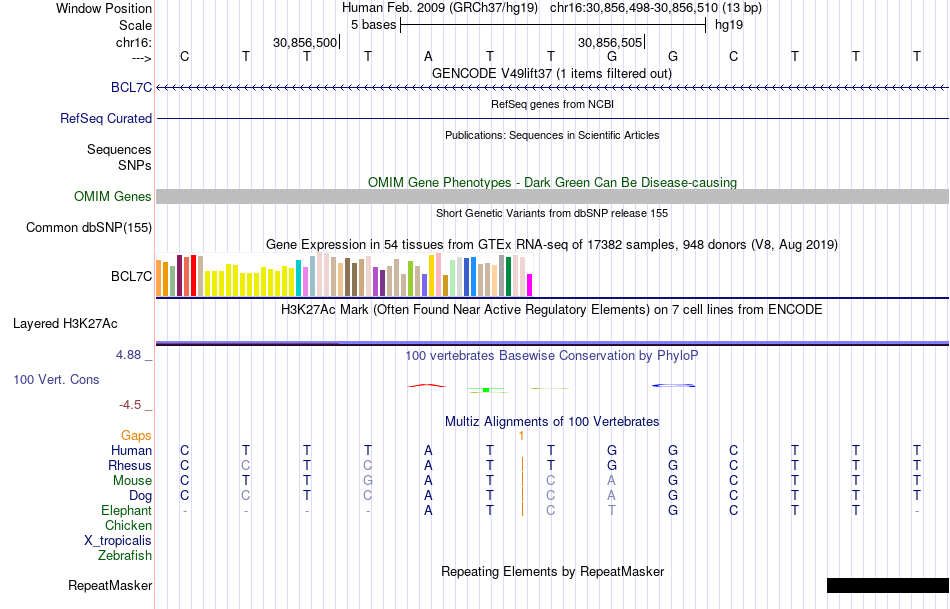950x609 pixels.
Task: Click the Chicken species label
Action: (x=128, y=525)
